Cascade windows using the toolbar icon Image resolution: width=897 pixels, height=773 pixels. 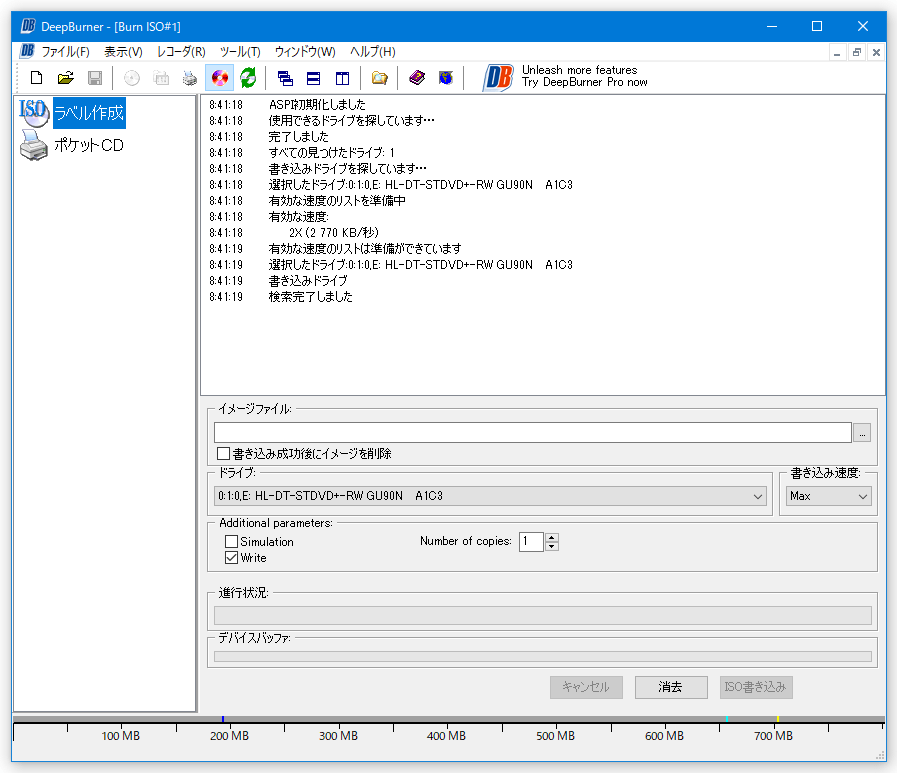click(x=285, y=78)
